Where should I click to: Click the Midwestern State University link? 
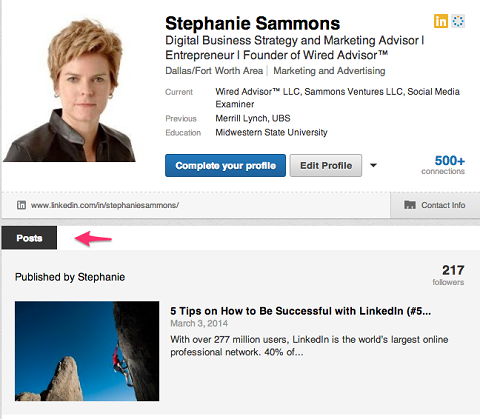(271, 132)
